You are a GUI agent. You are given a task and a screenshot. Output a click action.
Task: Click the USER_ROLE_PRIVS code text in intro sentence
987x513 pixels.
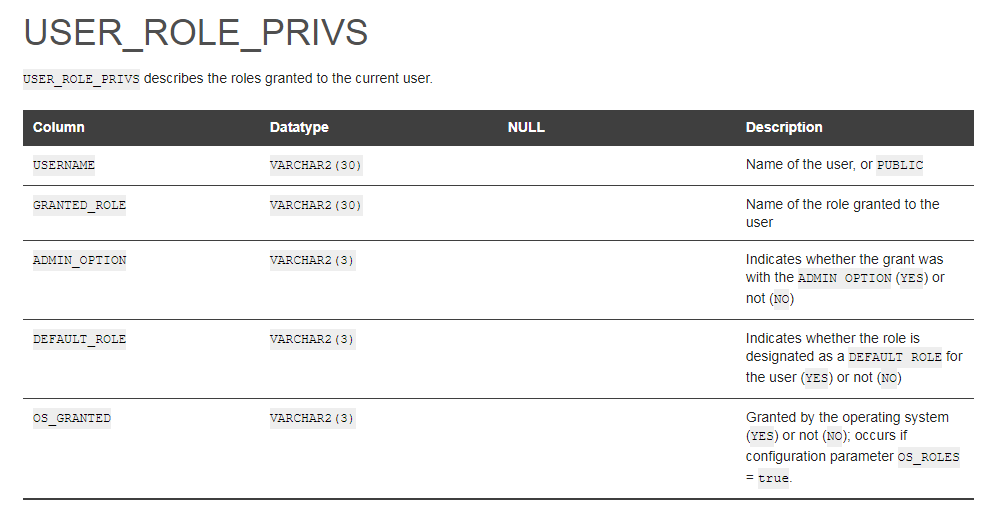[81, 79]
